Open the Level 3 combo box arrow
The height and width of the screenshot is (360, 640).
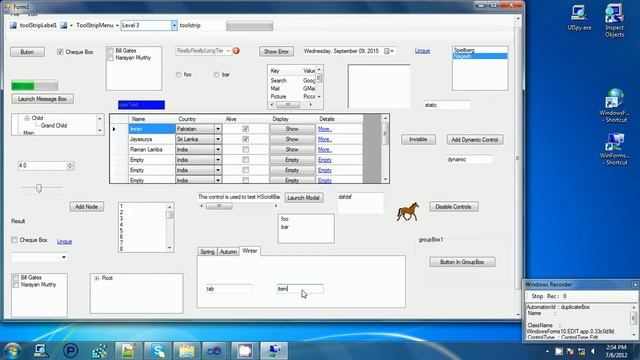click(174, 25)
